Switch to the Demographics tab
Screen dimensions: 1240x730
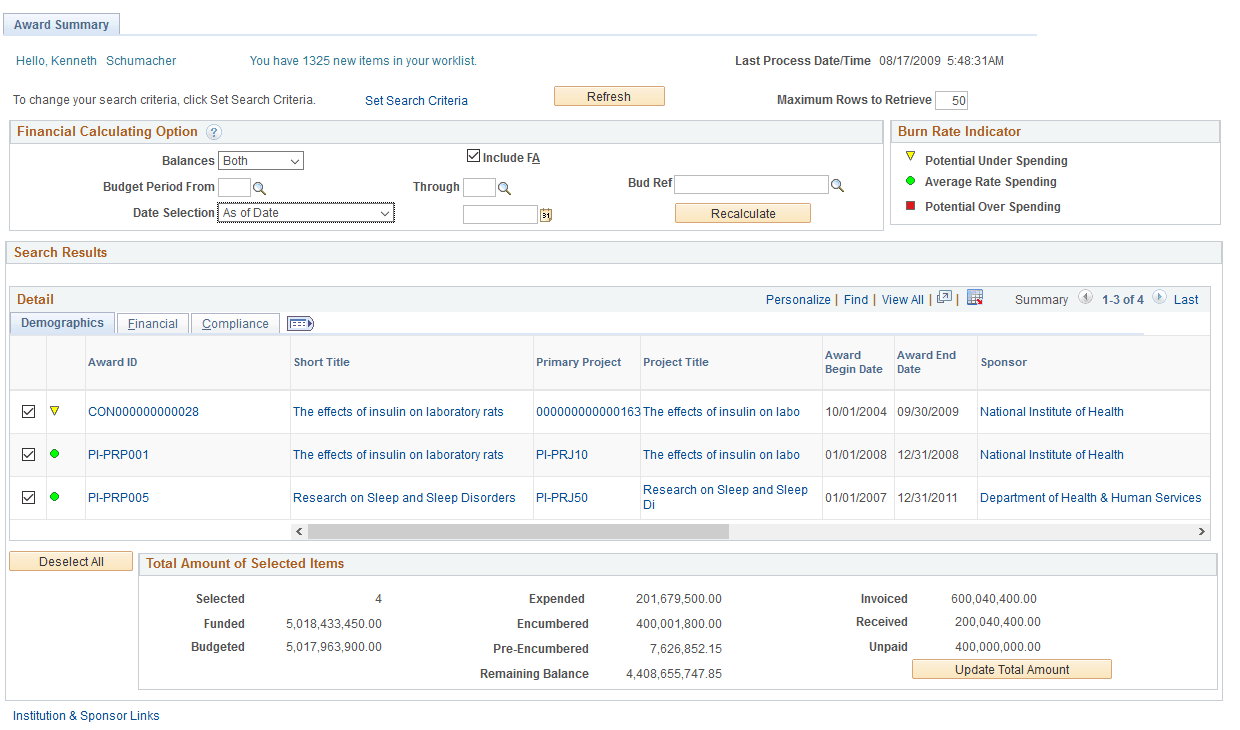(62, 323)
